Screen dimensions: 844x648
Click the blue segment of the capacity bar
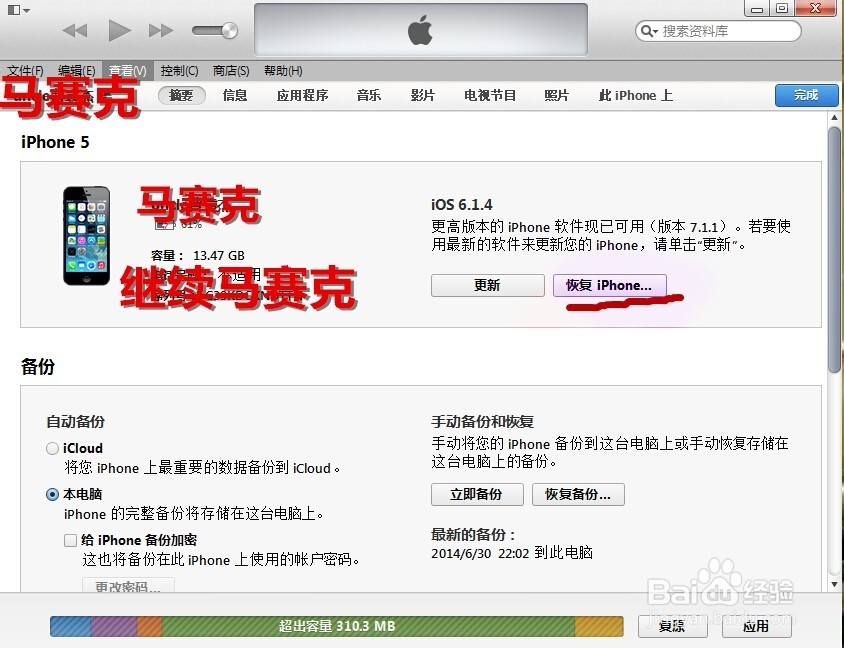coord(71,626)
